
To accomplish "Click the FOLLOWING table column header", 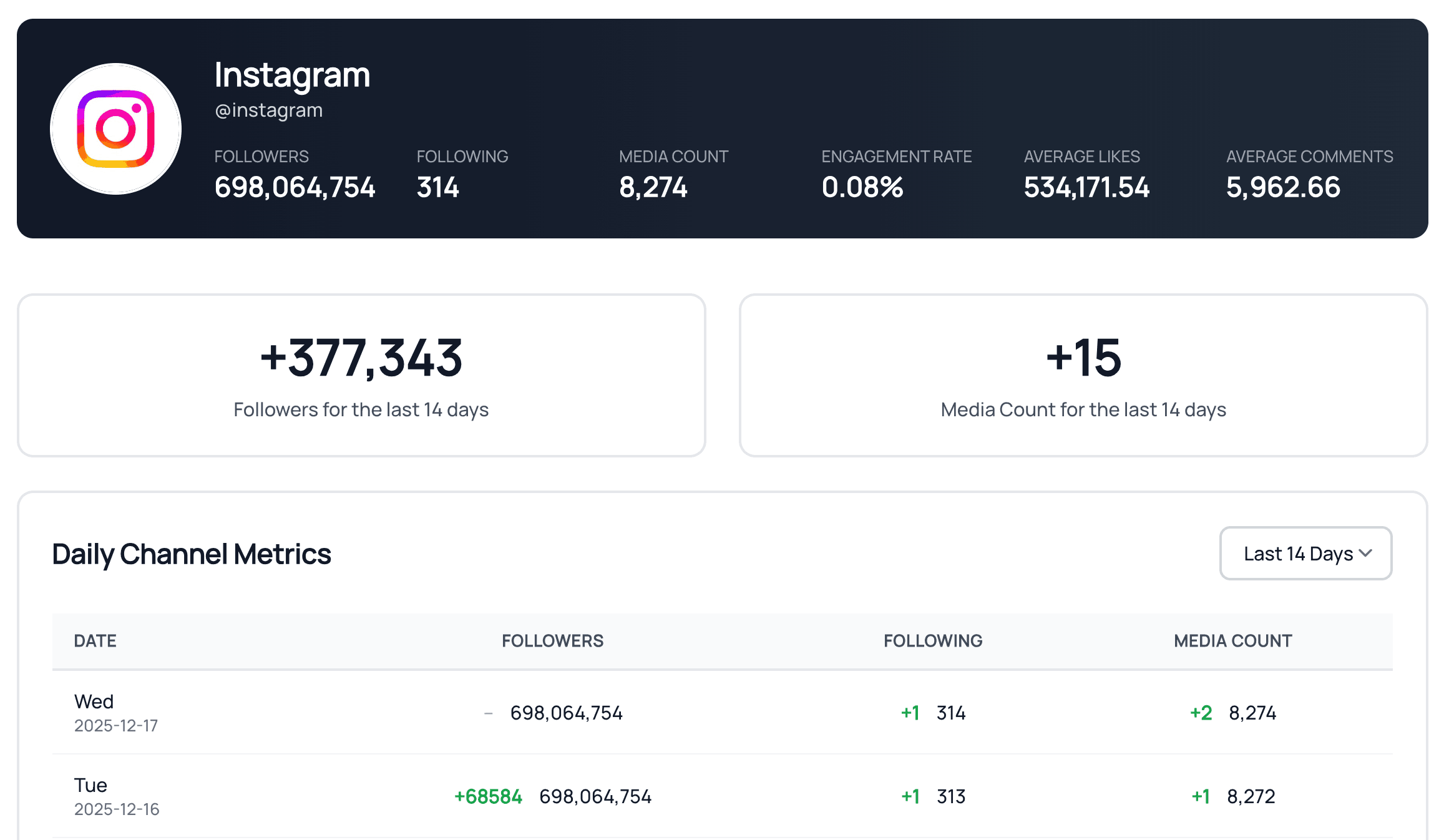I will click(x=933, y=641).
